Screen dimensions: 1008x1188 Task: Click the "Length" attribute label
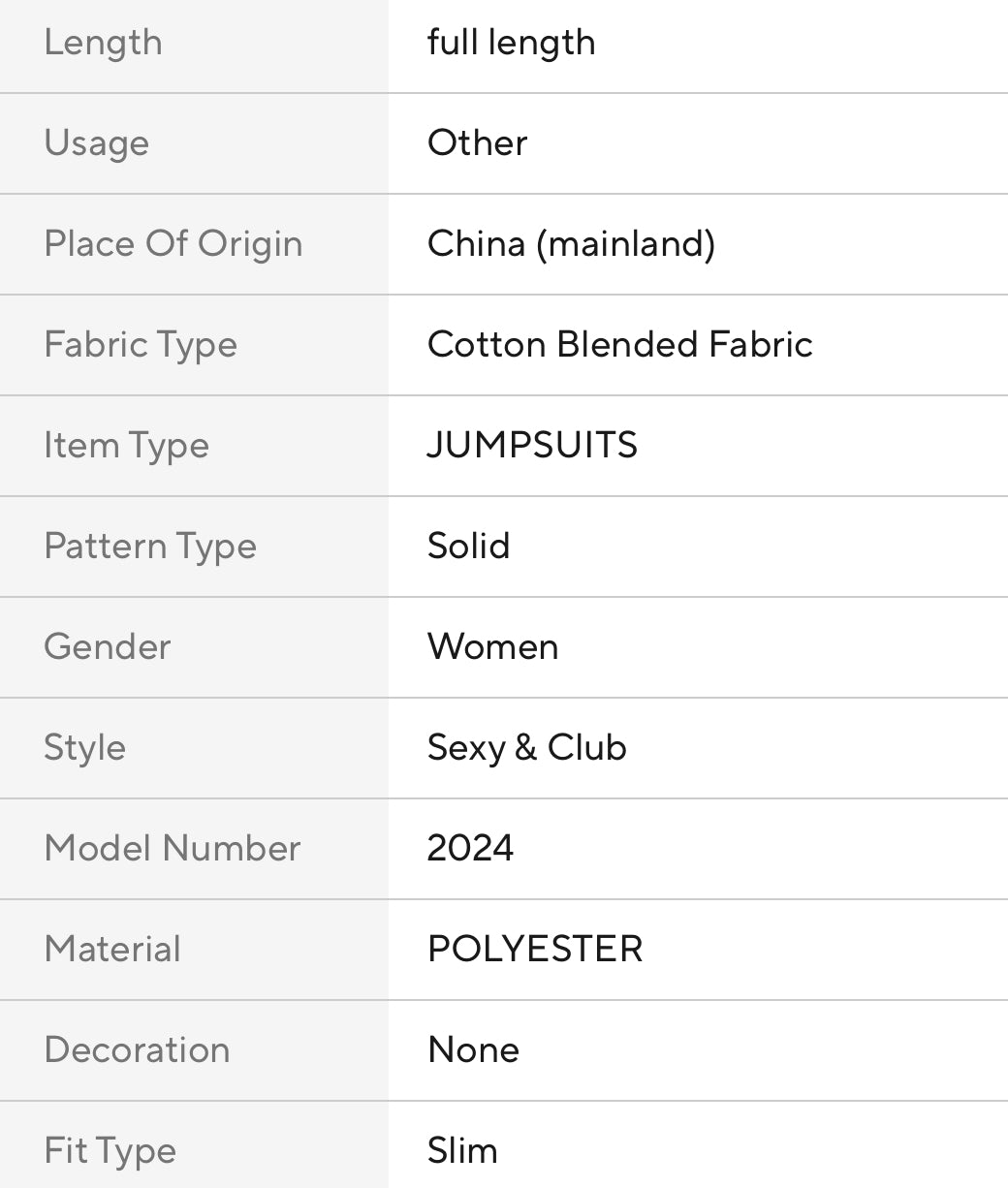103,43
